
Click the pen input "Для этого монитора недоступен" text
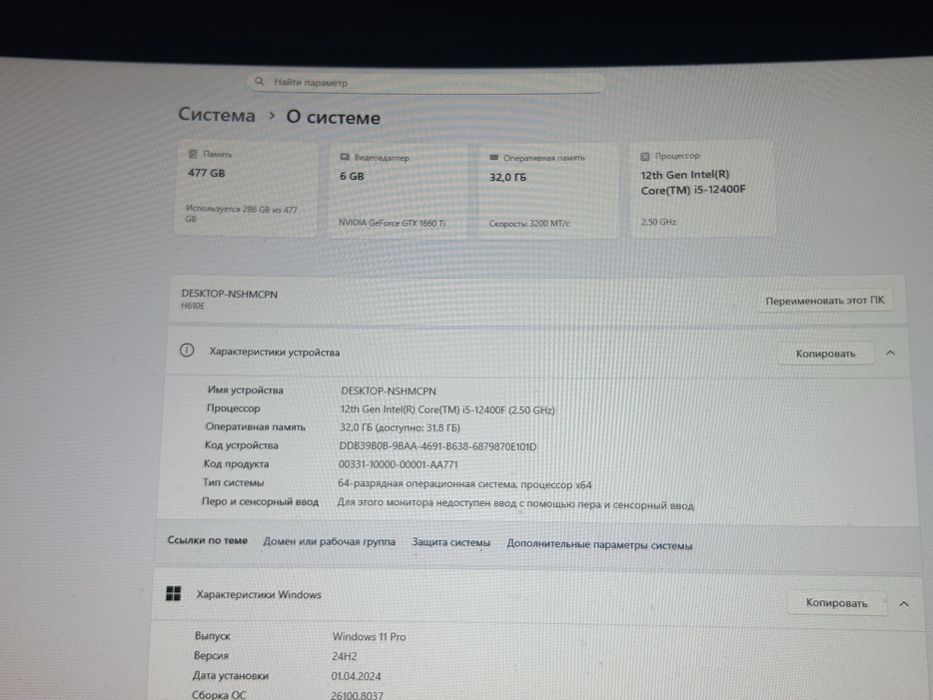pos(515,504)
